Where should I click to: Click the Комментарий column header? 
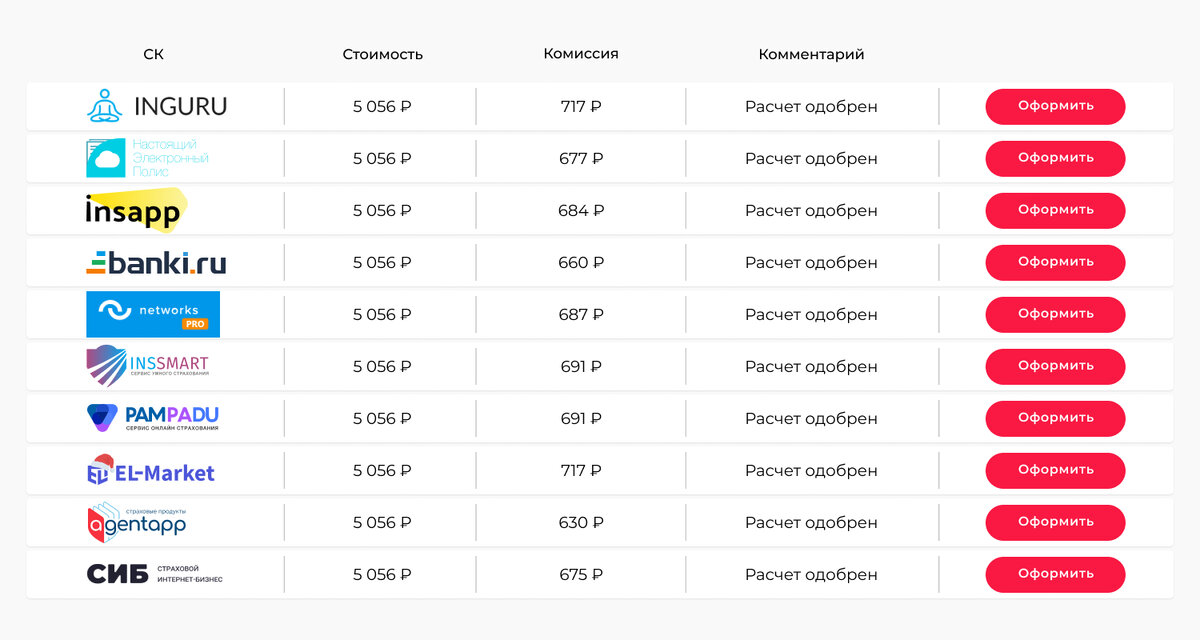(811, 54)
